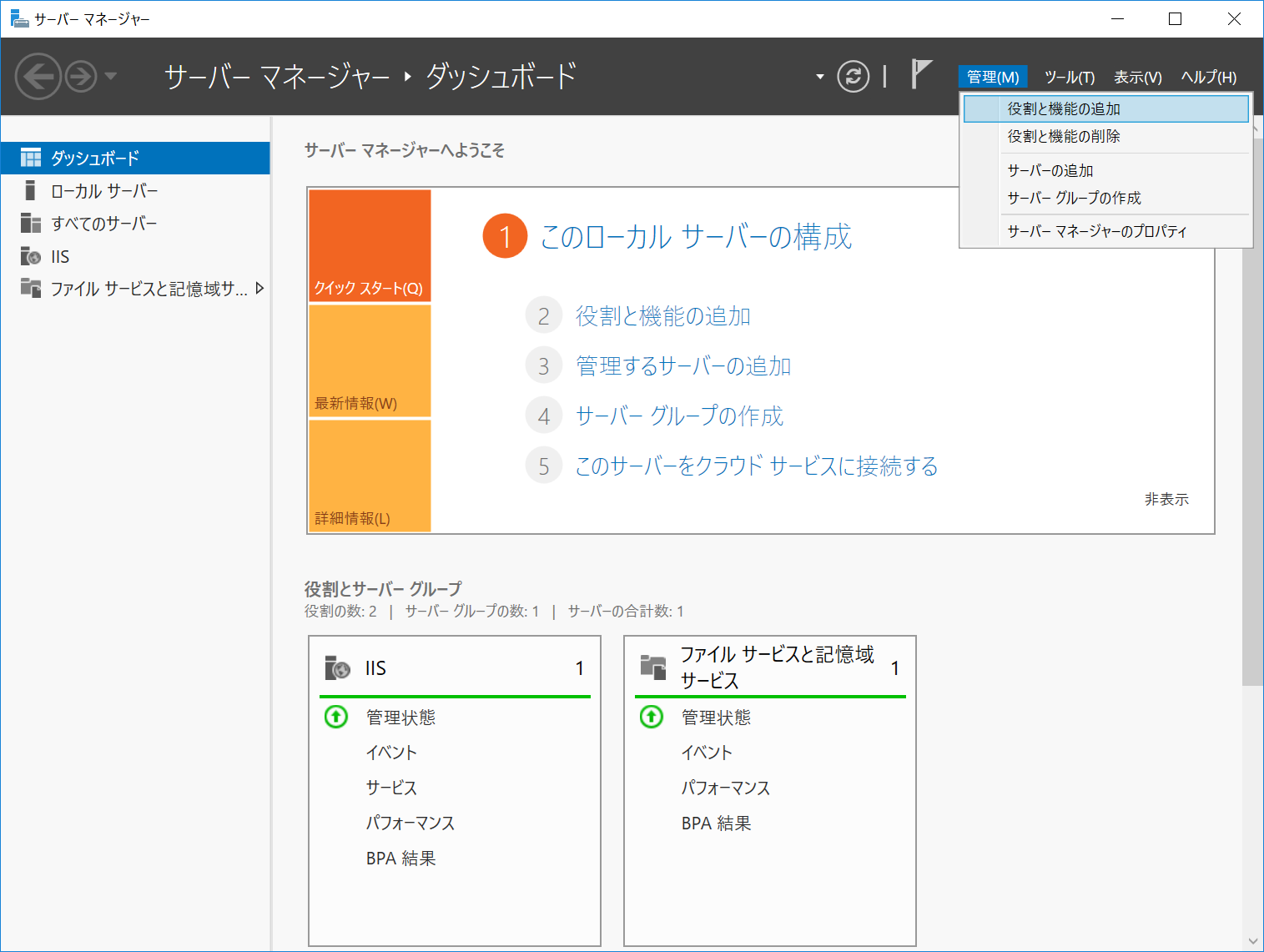The height and width of the screenshot is (952, 1264).
Task: Choose サーバー グループの作成 from the menu
Action: pyautogui.click(x=1106, y=198)
